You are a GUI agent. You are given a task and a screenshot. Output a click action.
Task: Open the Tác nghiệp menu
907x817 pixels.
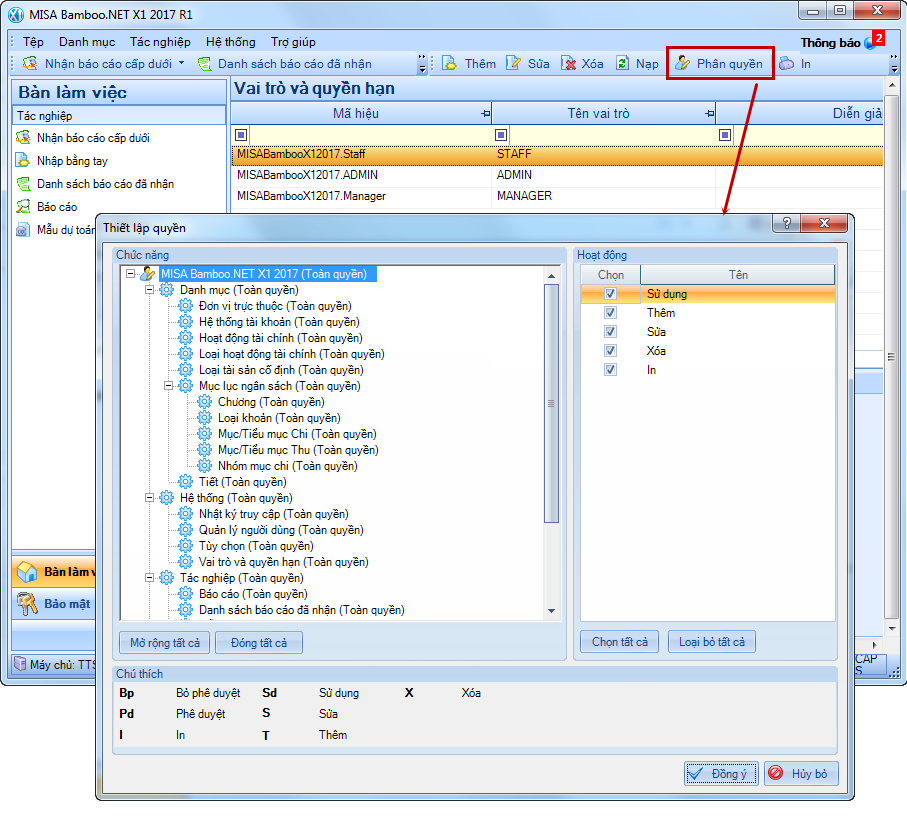[x=160, y=42]
